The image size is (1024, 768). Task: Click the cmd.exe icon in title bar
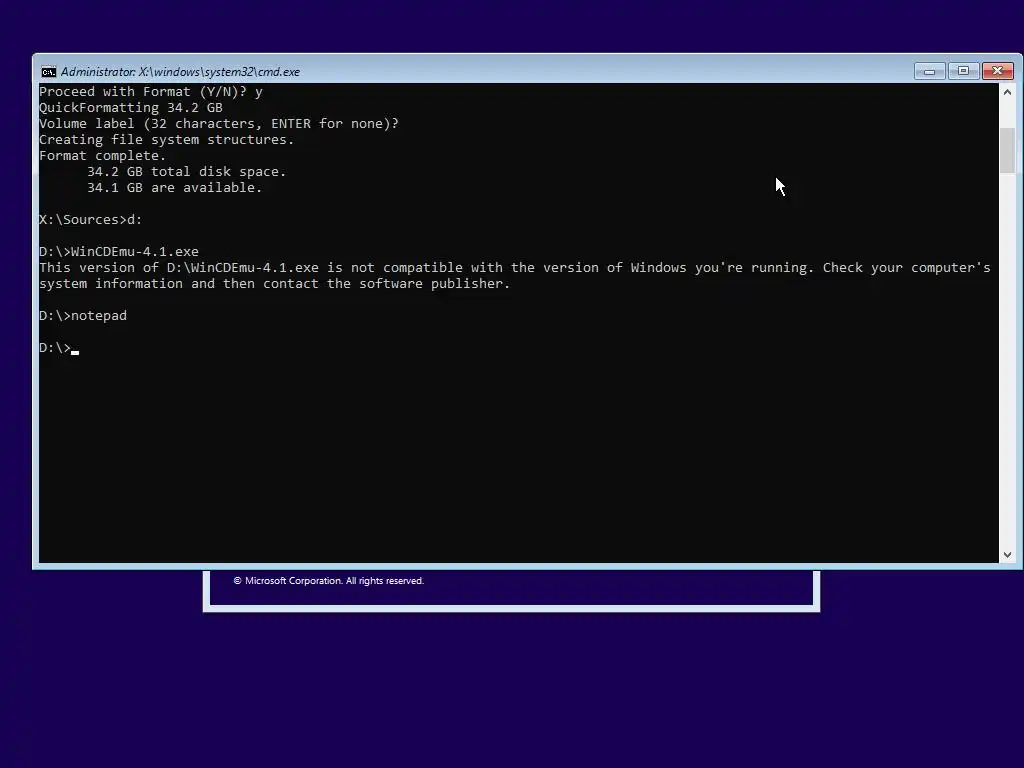(x=48, y=72)
